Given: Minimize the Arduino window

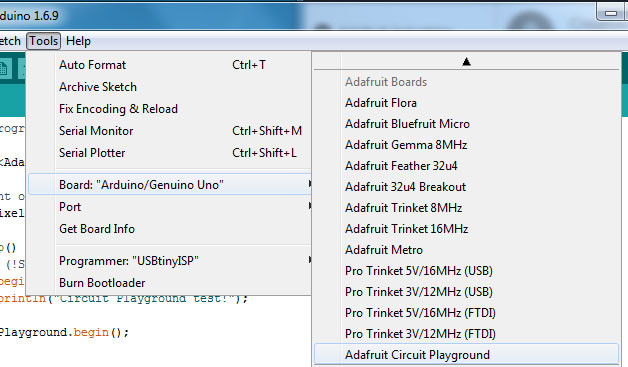Looking at the screenshot, I should point(610,13).
